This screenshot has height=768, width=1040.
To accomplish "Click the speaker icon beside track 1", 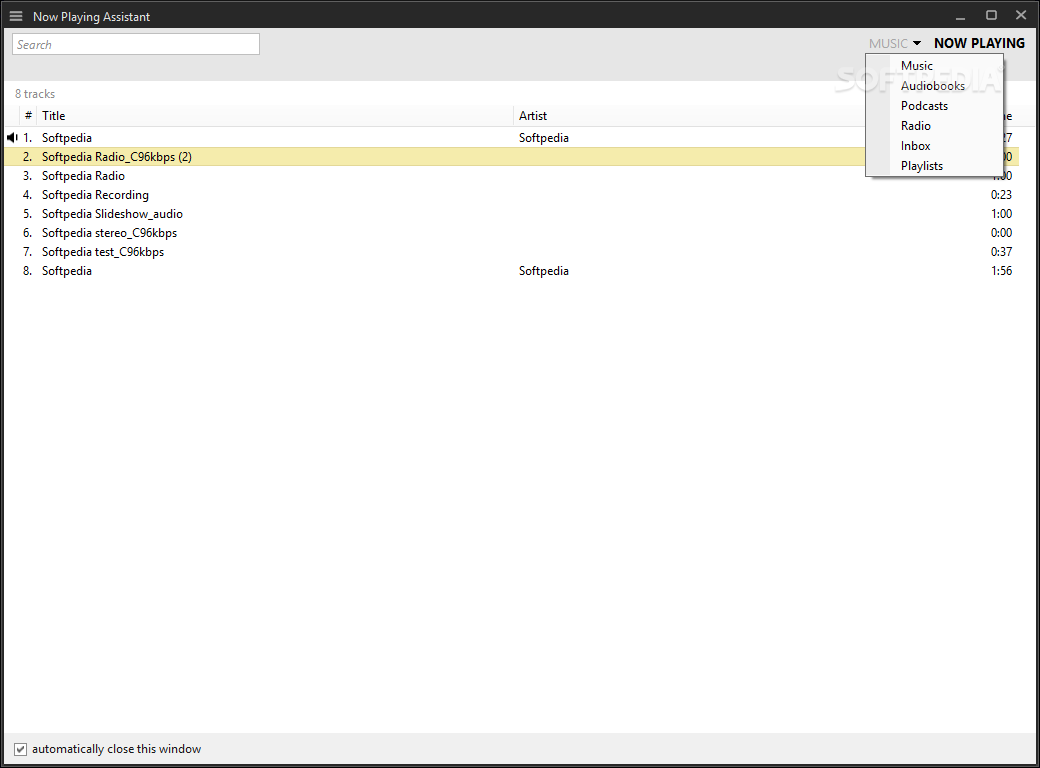I will click(x=12, y=138).
